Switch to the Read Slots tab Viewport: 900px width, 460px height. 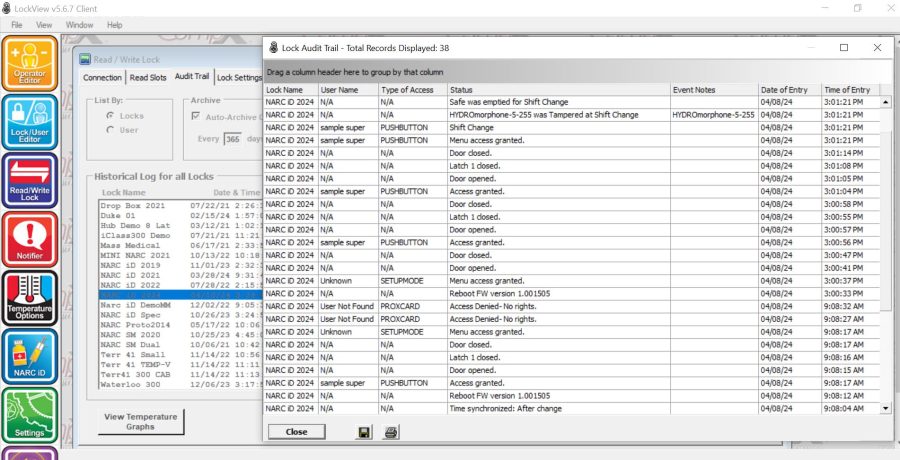coord(148,78)
